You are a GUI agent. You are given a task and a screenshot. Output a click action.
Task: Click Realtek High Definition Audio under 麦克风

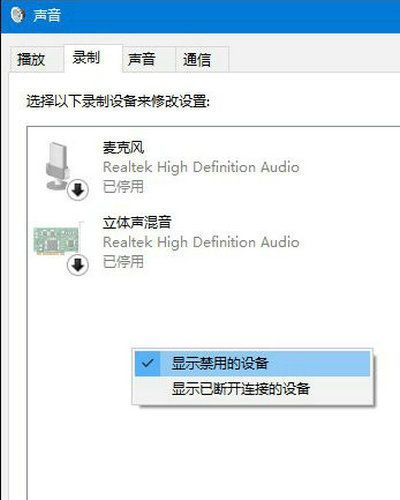(x=201, y=167)
